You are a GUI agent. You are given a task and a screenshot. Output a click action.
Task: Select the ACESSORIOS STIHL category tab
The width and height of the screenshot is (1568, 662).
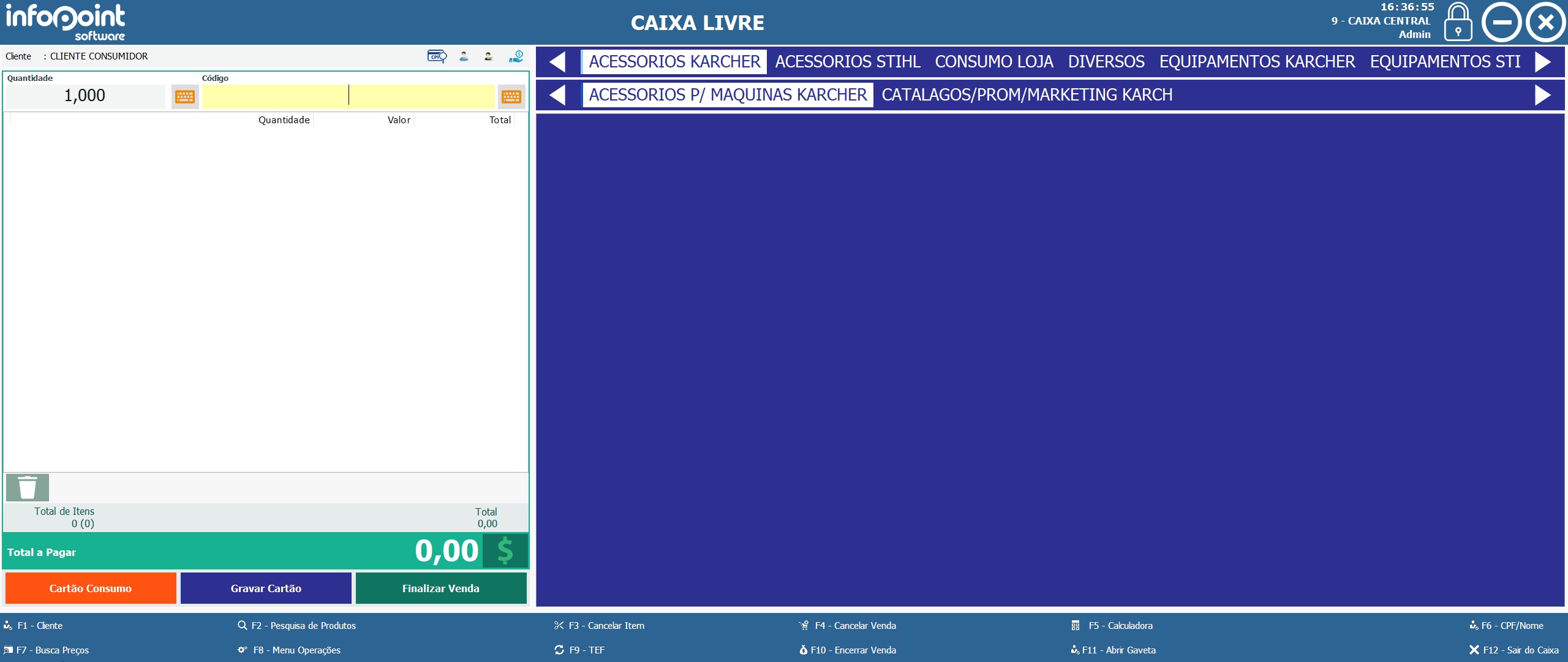(x=848, y=62)
